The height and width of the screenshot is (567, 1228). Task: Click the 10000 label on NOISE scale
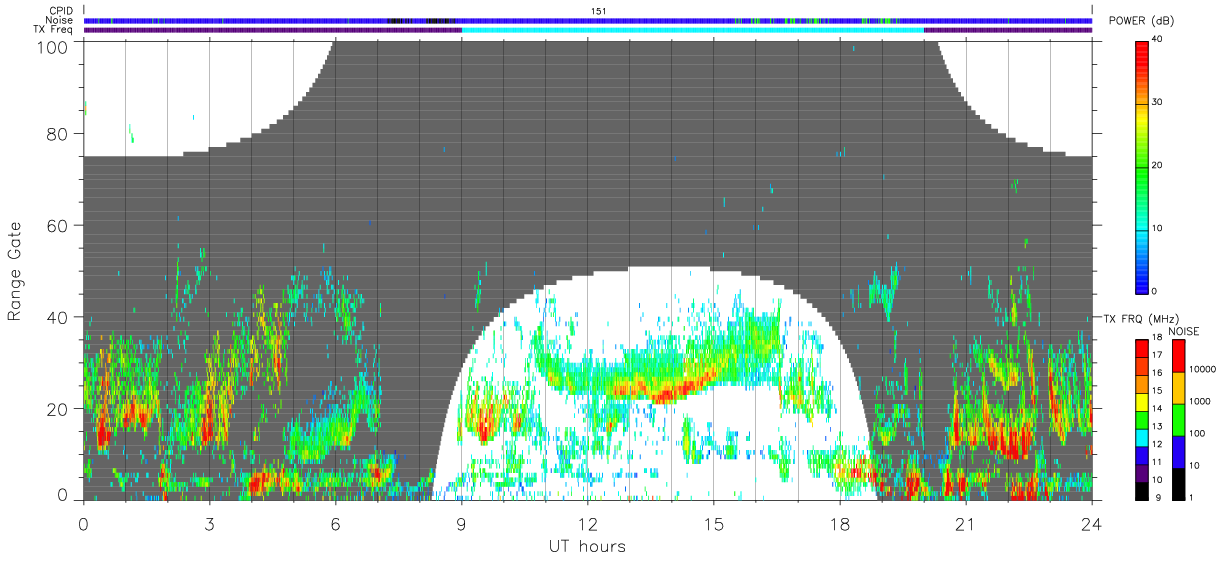click(1203, 369)
